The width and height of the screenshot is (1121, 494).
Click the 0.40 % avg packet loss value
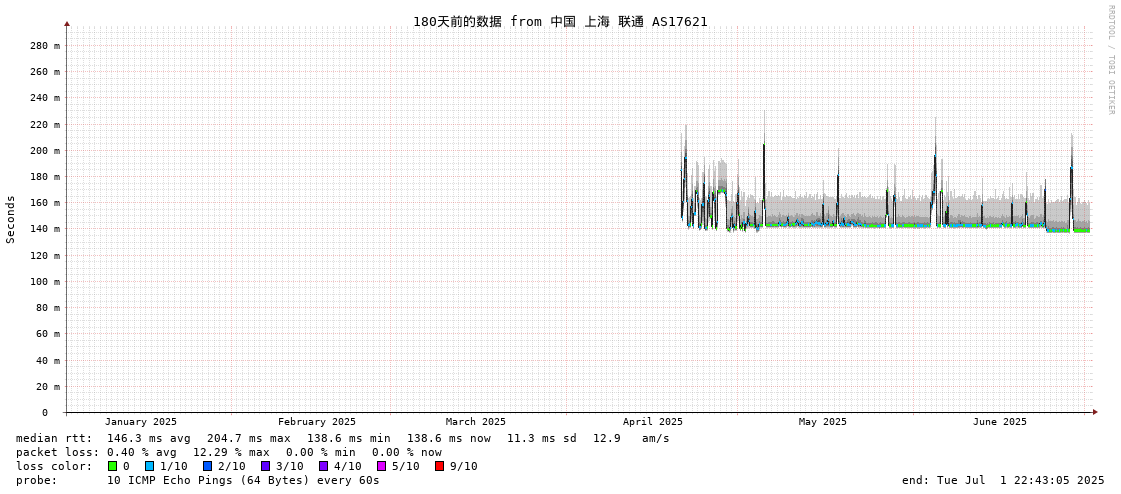[146, 453]
